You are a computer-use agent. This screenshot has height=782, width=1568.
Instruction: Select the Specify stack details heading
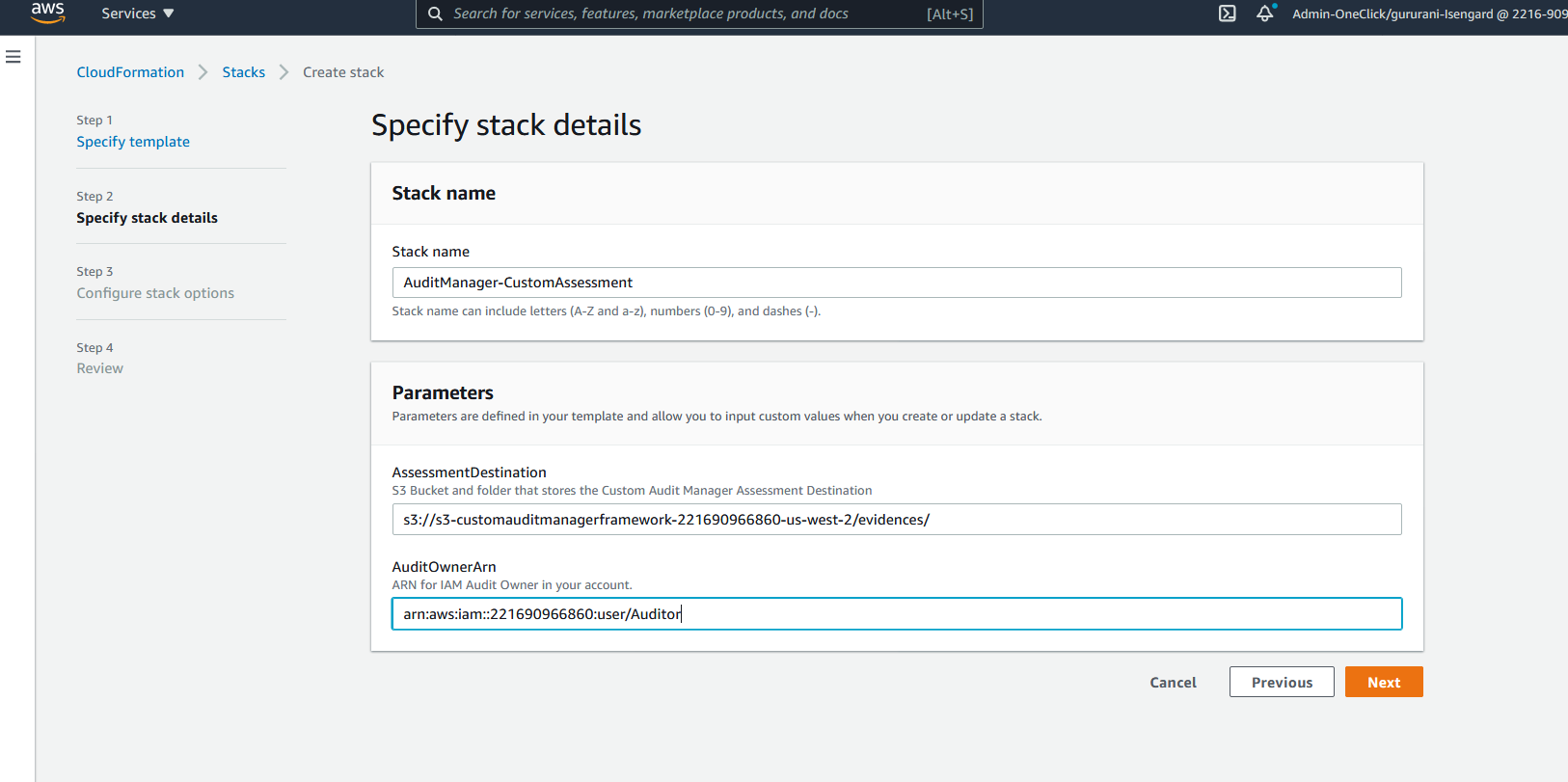(x=506, y=125)
